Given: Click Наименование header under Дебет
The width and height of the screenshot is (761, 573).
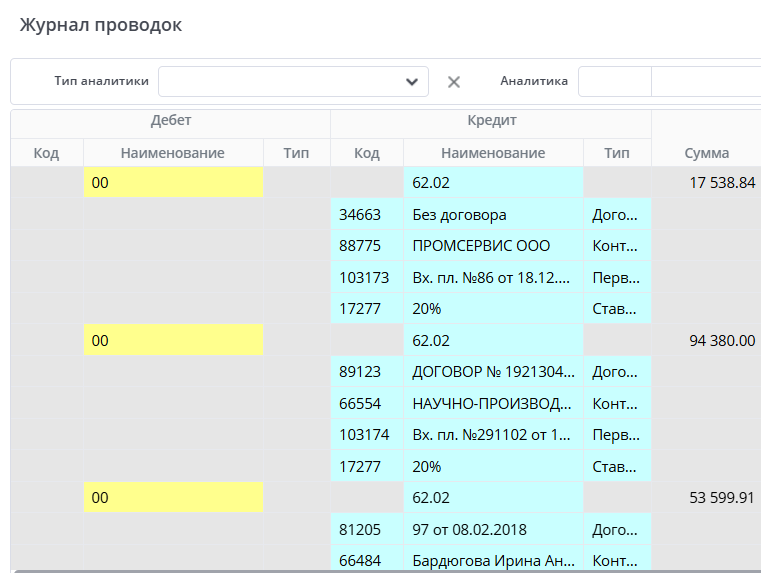Looking at the screenshot, I should (172, 153).
